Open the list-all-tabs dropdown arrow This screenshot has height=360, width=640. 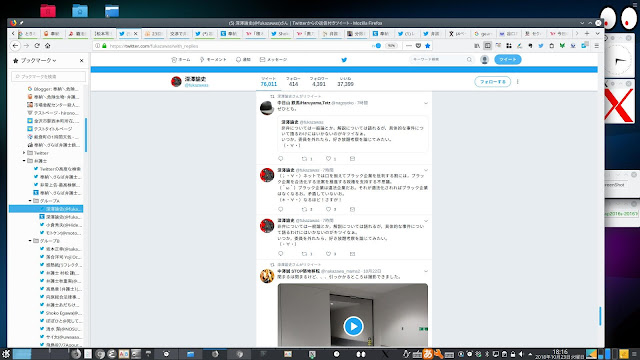597,33
